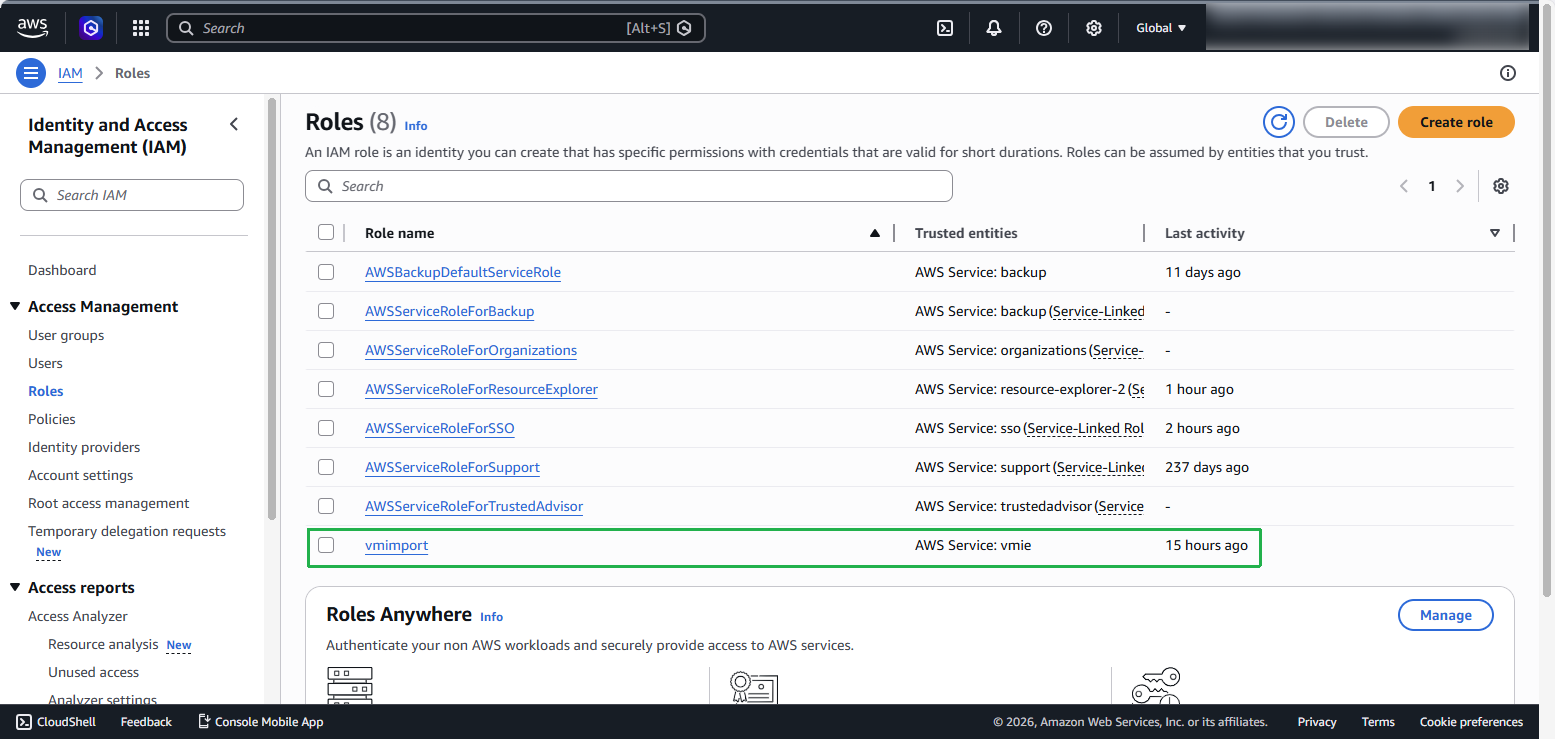Open Cookie preferences in footer
This screenshot has height=739, width=1555.
coord(1471,721)
